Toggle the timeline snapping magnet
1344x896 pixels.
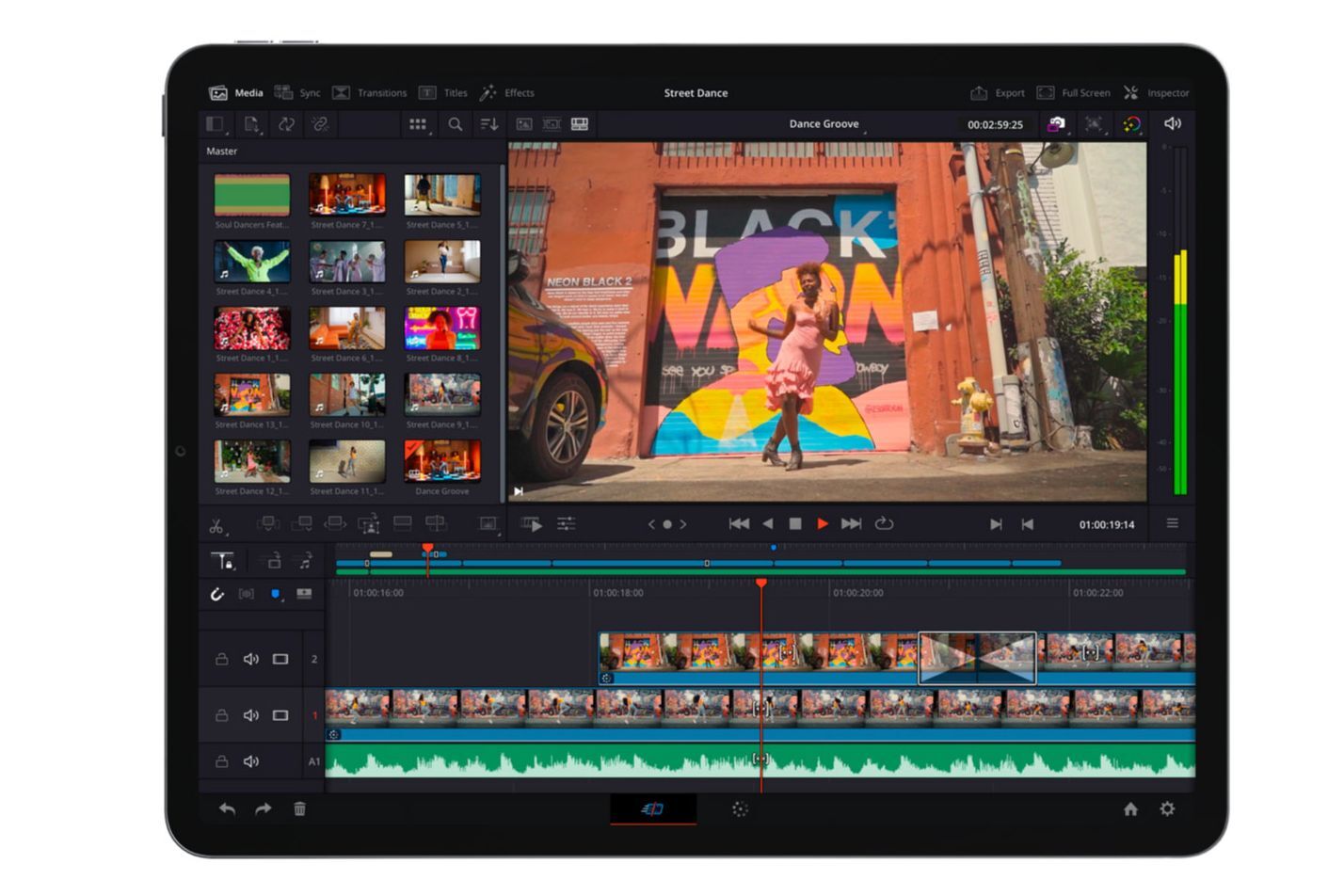[217, 594]
